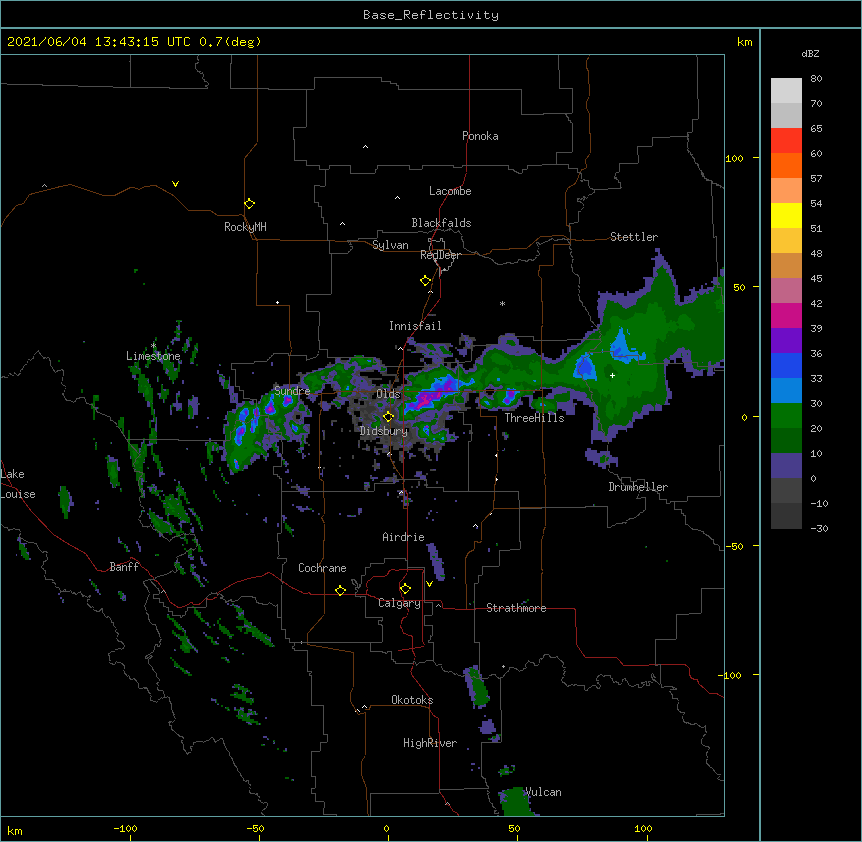The height and width of the screenshot is (842, 862).
Task: Click the RockyMH label
Action: tap(245, 227)
